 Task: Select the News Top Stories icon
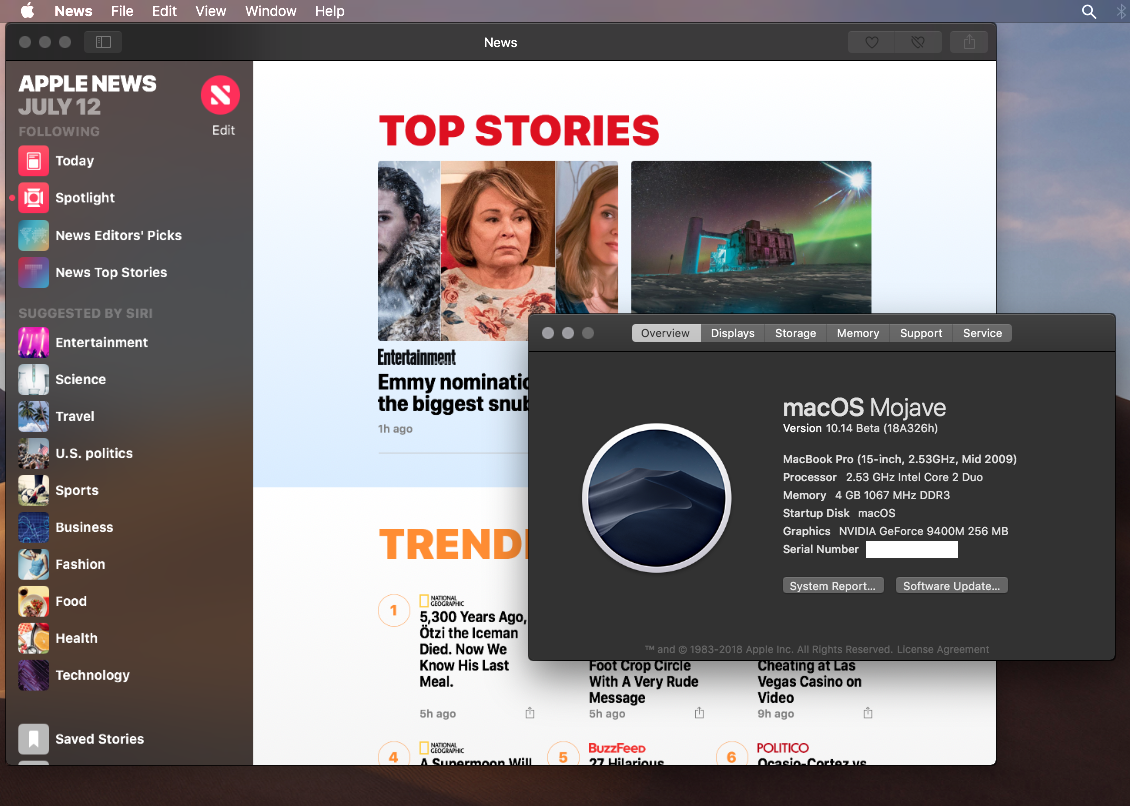pos(33,273)
